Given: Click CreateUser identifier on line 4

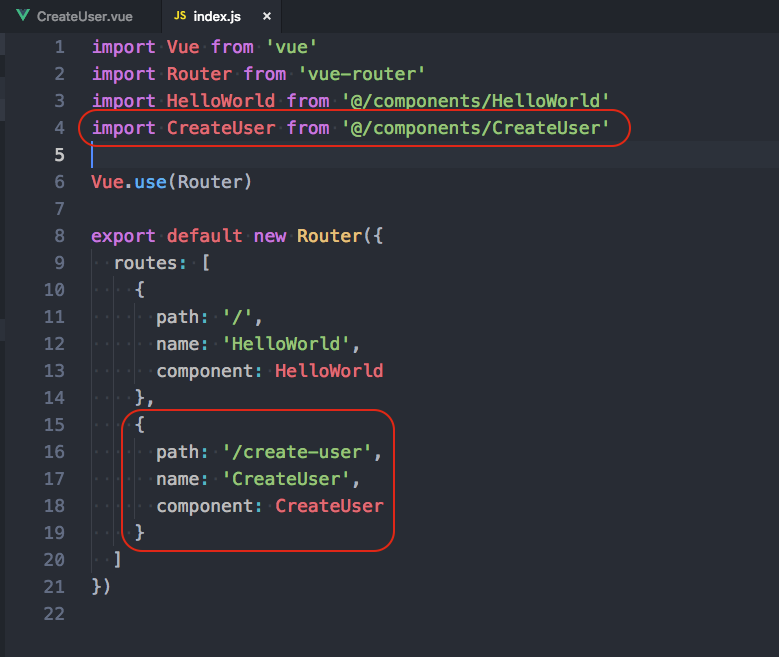Looking at the screenshot, I should tap(221, 128).
